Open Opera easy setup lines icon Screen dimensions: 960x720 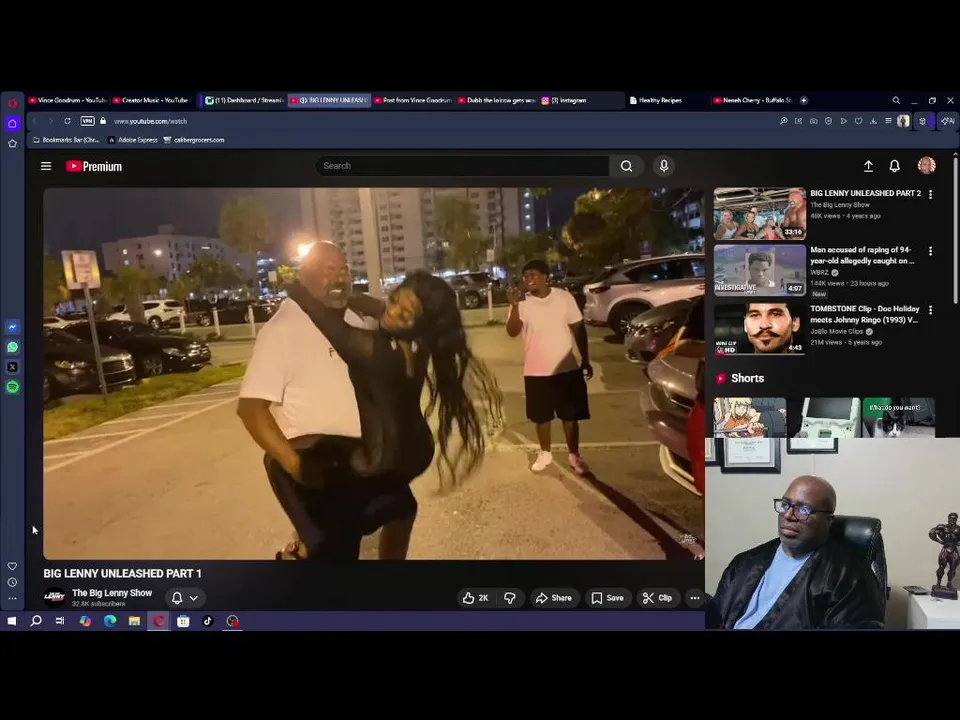tap(888, 121)
